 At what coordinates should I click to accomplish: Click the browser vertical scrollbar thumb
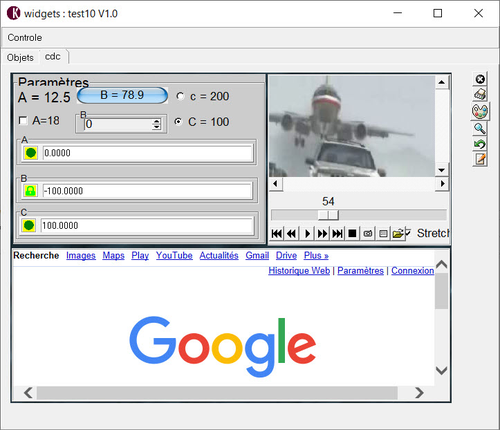coord(442,291)
